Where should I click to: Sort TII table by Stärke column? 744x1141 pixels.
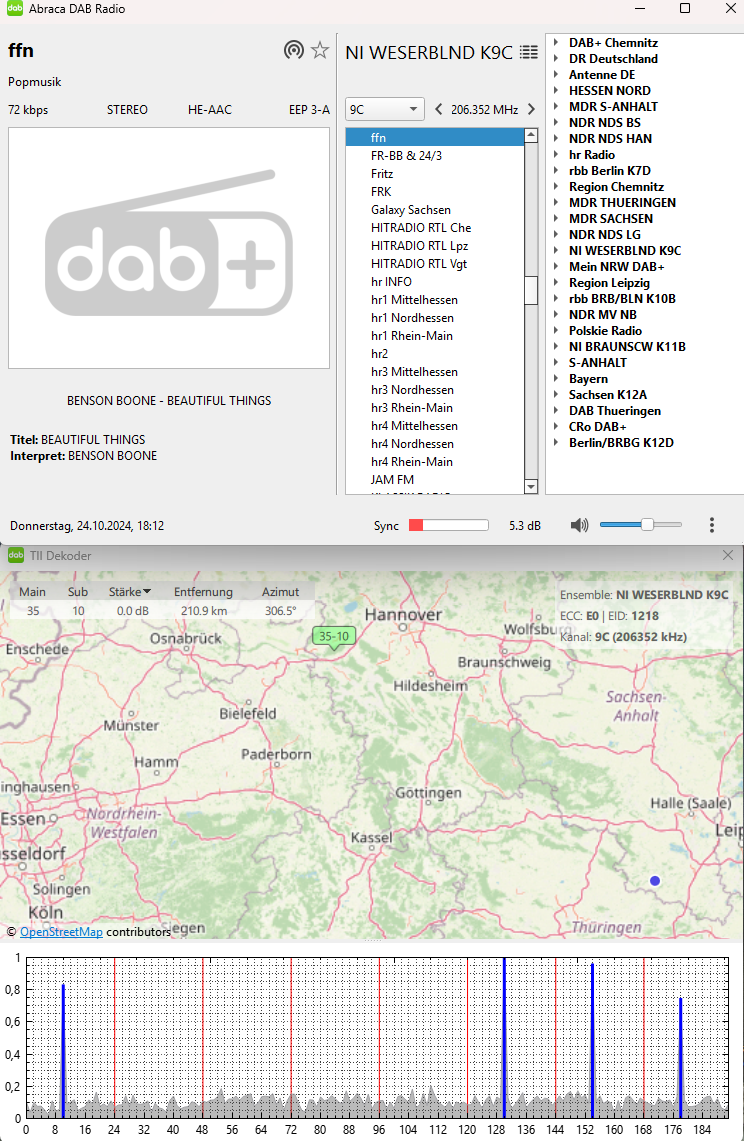[x=130, y=592]
